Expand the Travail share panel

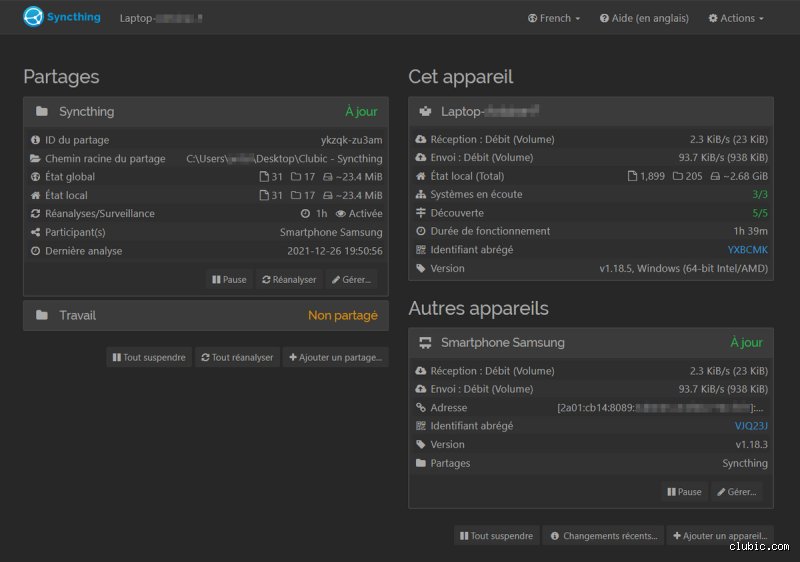click(x=206, y=315)
